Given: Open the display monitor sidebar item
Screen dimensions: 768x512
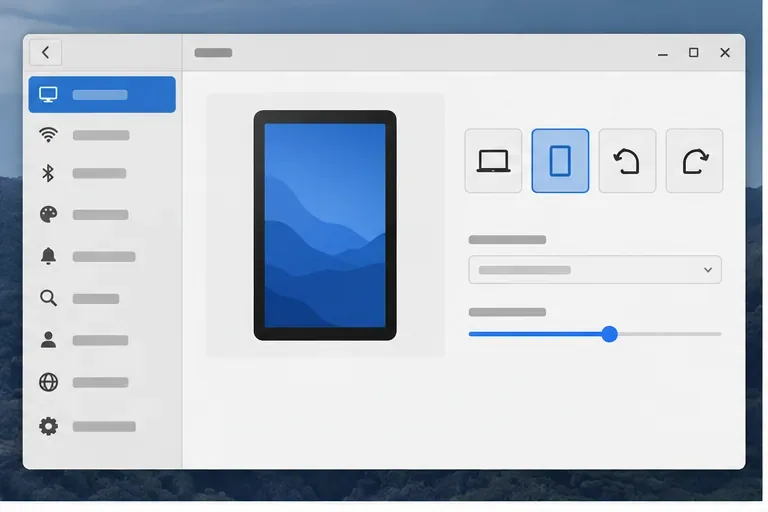Looking at the screenshot, I should (102, 95).
